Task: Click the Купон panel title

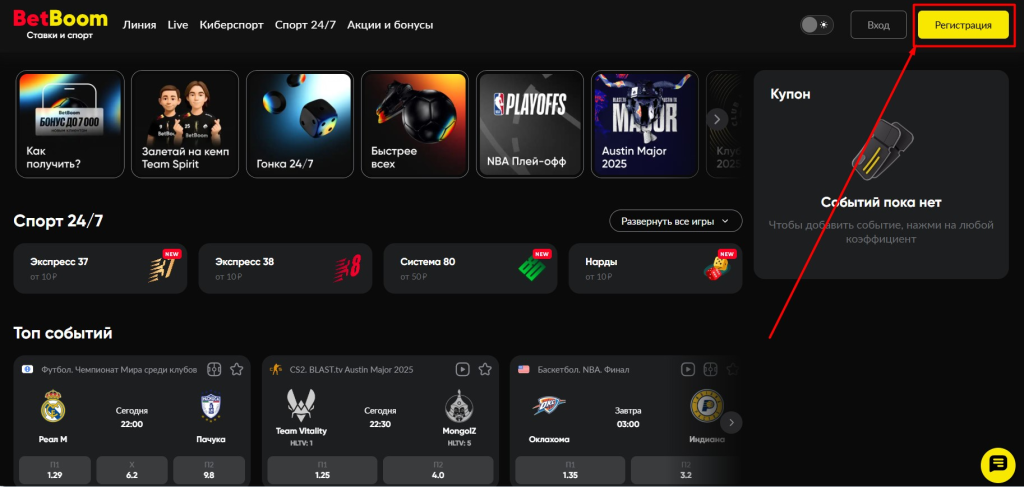Action: [x=791, y=94]
